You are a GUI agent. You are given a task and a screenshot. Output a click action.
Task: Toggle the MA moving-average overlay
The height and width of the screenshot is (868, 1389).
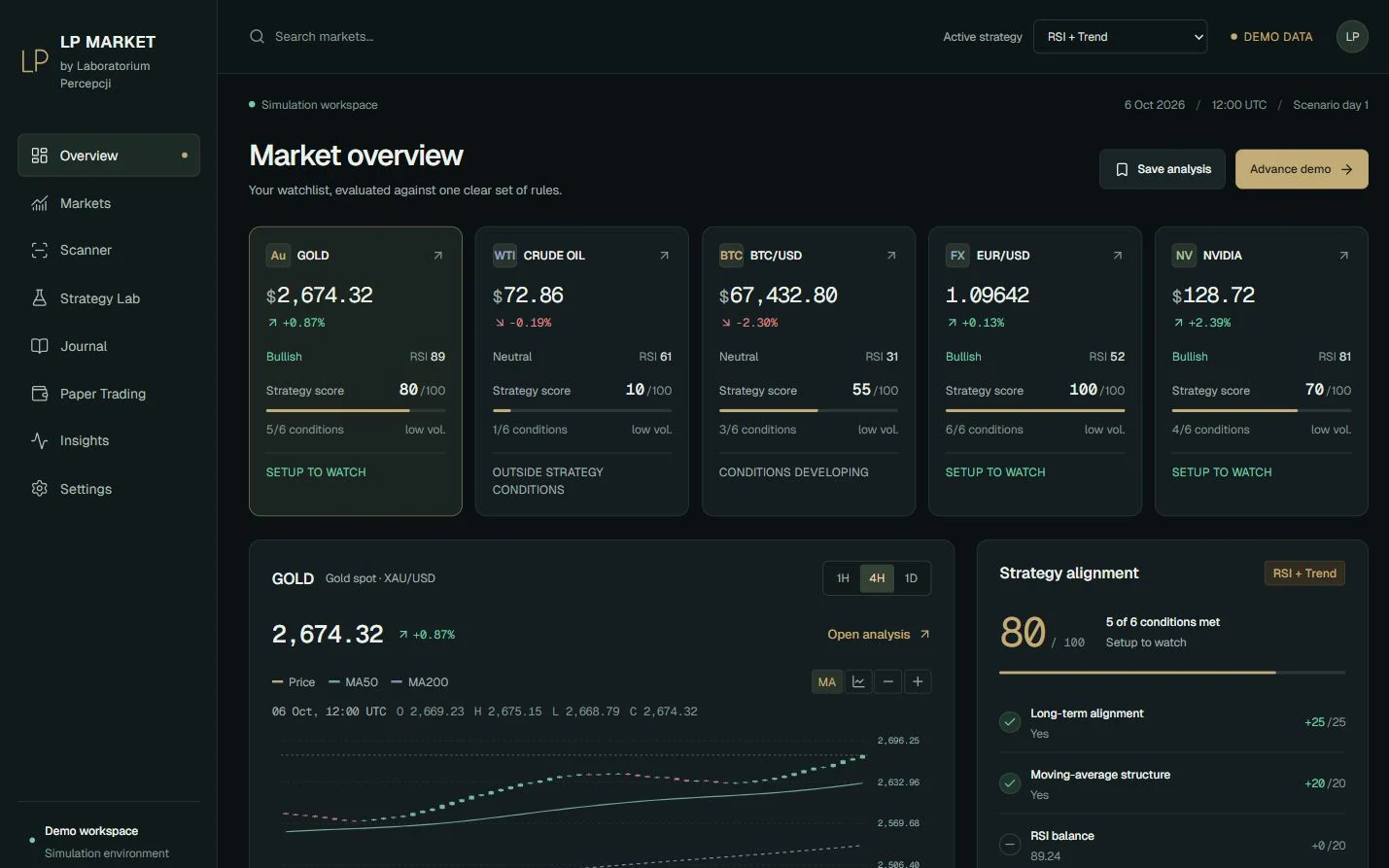coord(827,681)
